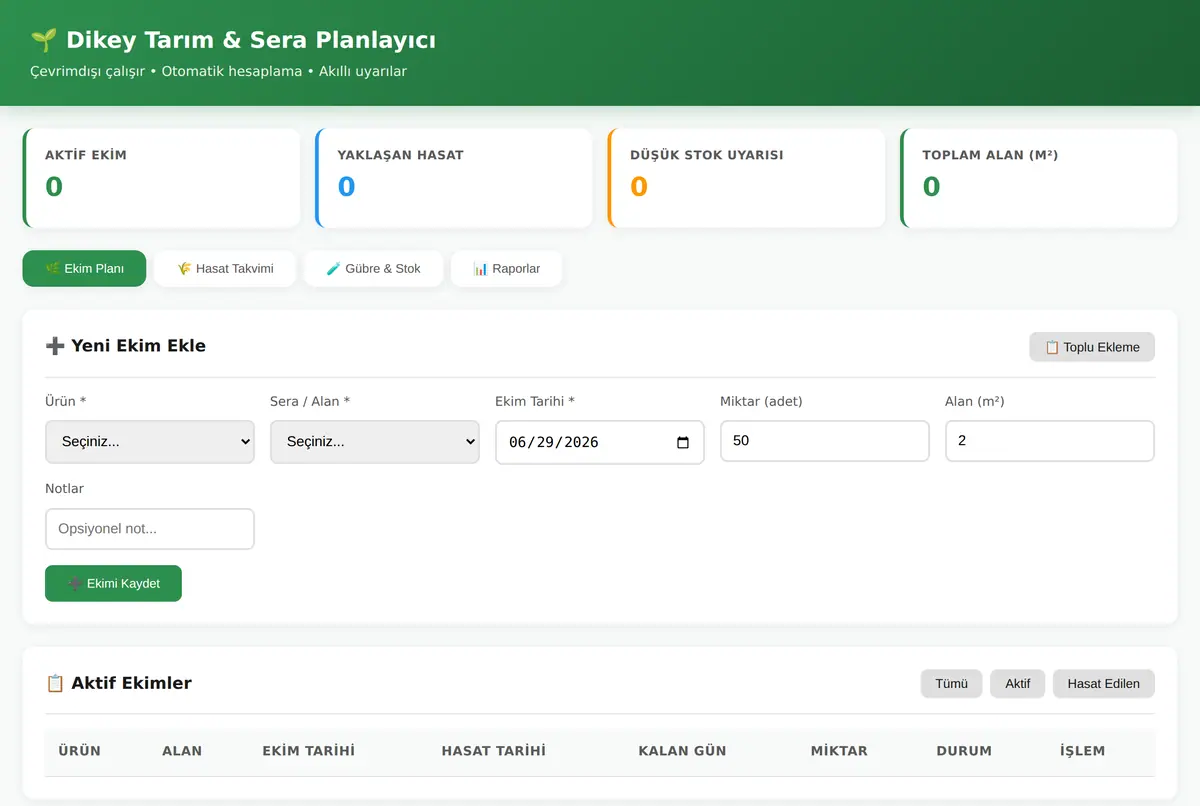Click the İŞLEM column header
The height and width of the screenshot is (806, 1200).
1083,751
